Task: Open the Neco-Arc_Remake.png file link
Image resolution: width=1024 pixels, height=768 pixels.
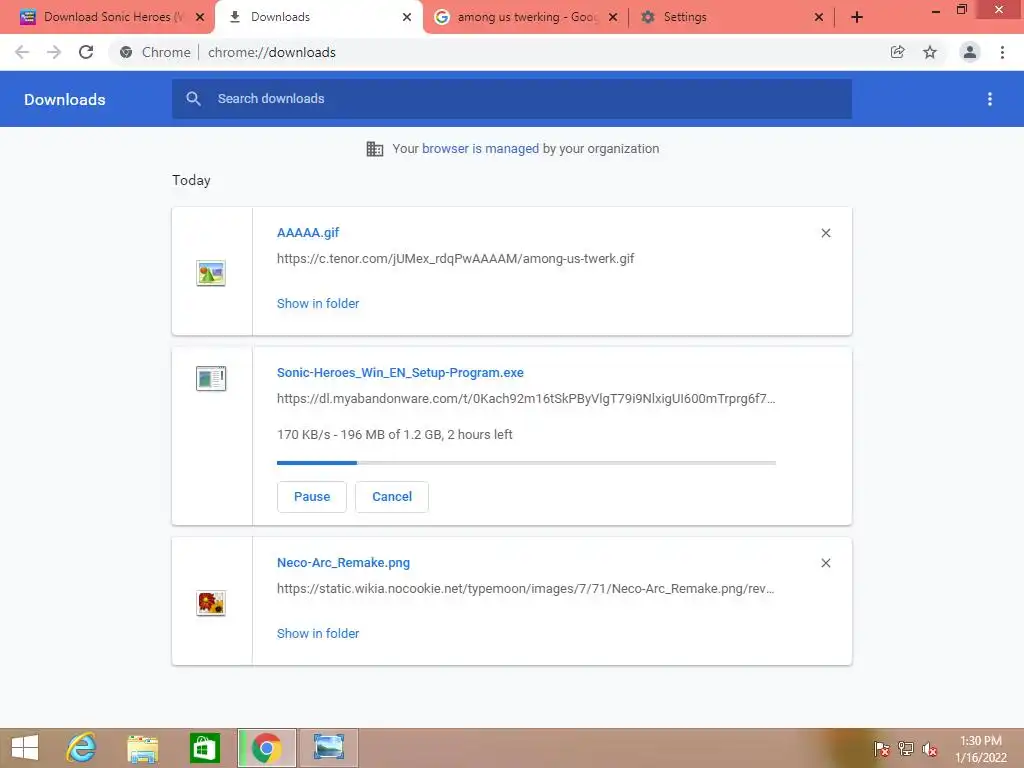Action: pyautogui.click(x=344, y=563)
